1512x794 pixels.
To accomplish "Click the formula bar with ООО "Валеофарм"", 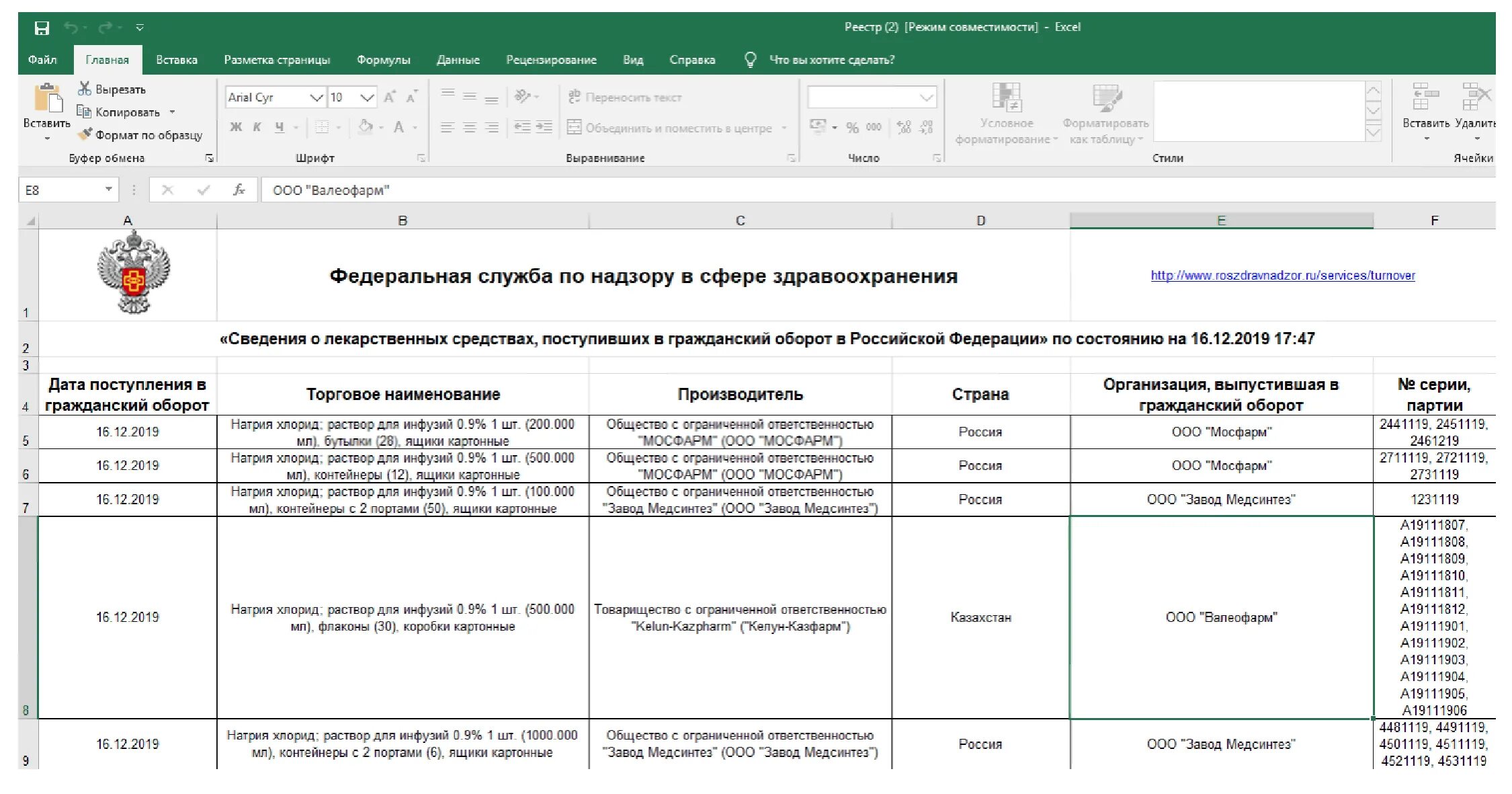I will (878, 190).
